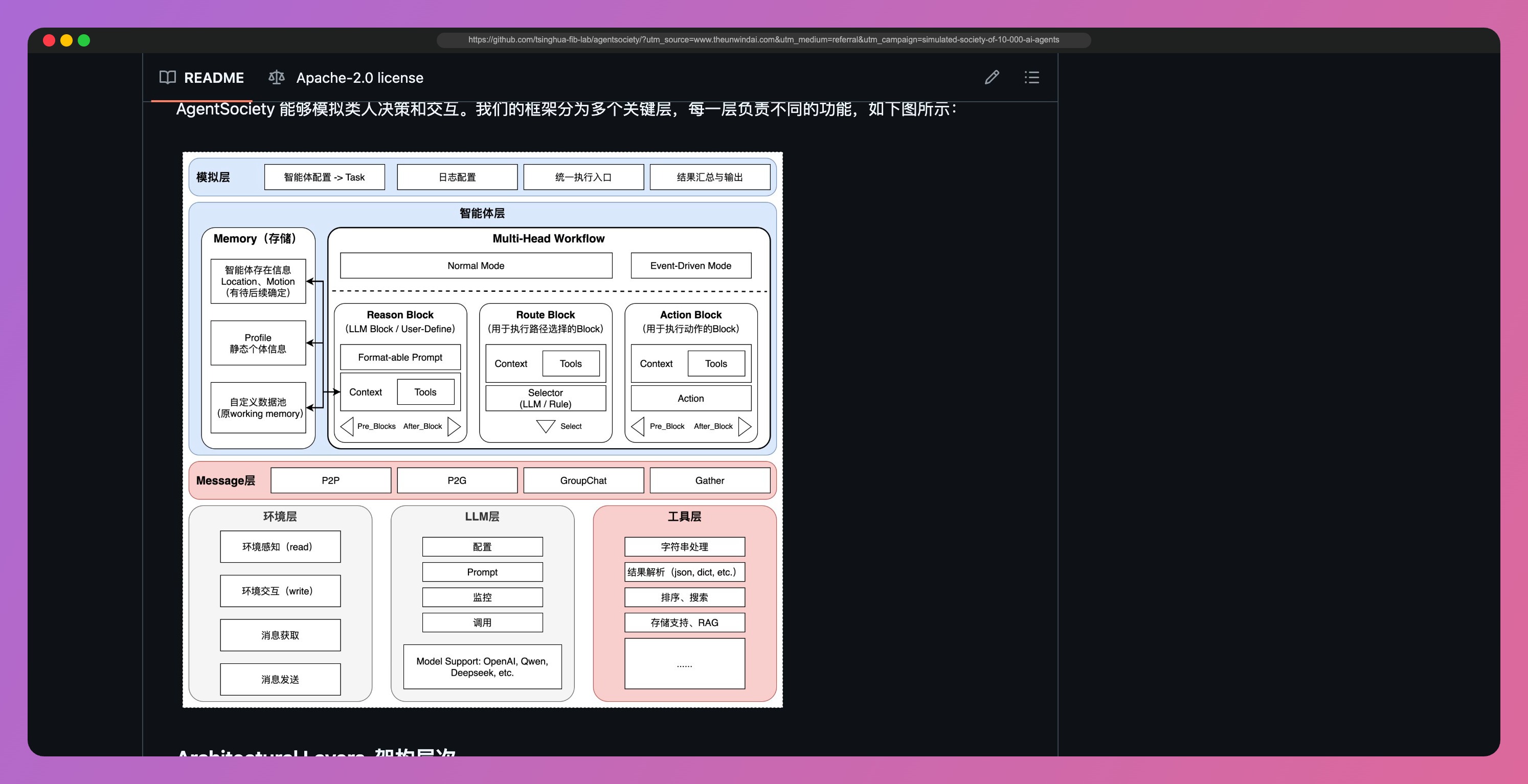
Task: Click the green maximize window button
Action: click(84, 40)
